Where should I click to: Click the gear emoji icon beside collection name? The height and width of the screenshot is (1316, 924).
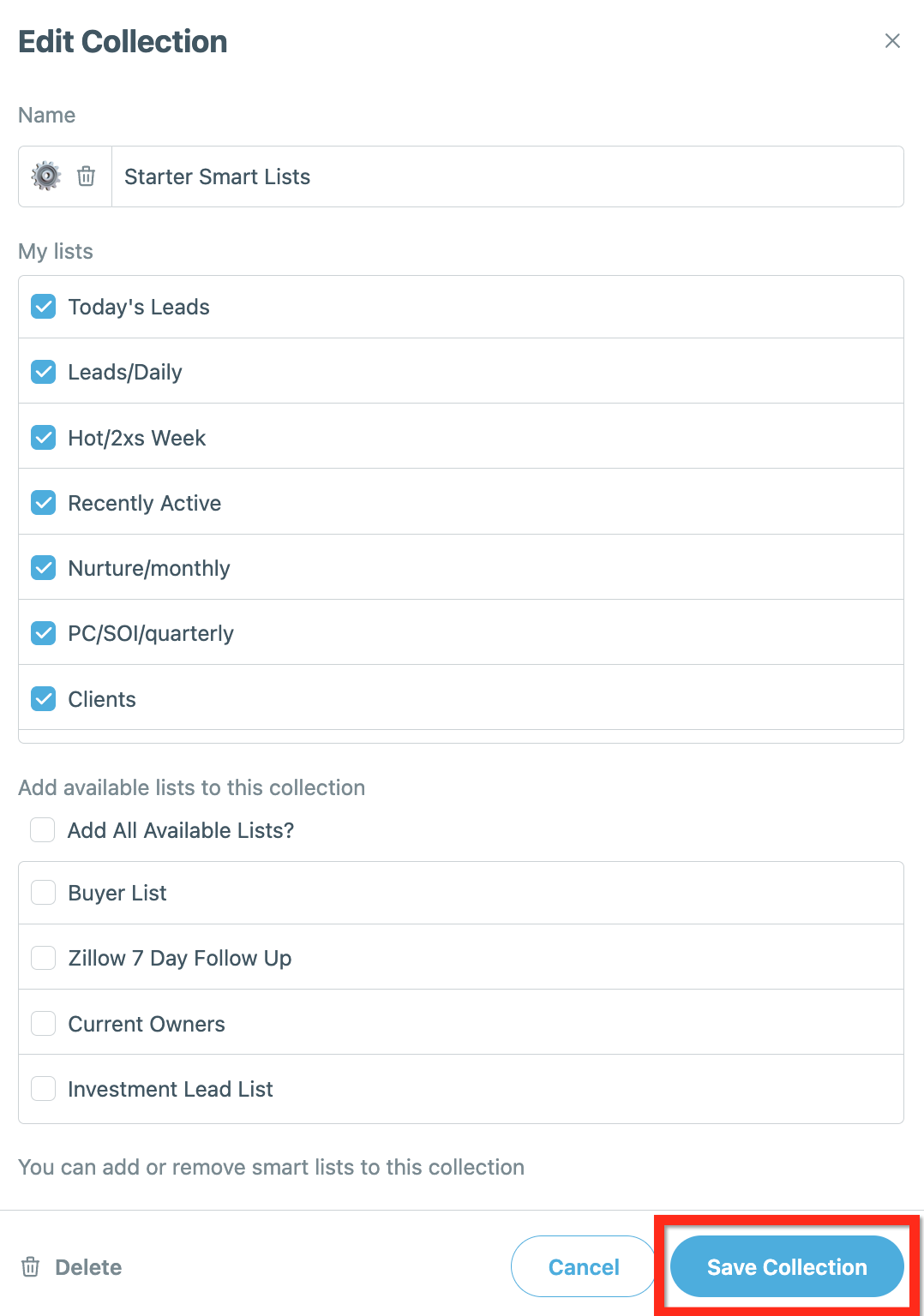click(x=46, y=176)
